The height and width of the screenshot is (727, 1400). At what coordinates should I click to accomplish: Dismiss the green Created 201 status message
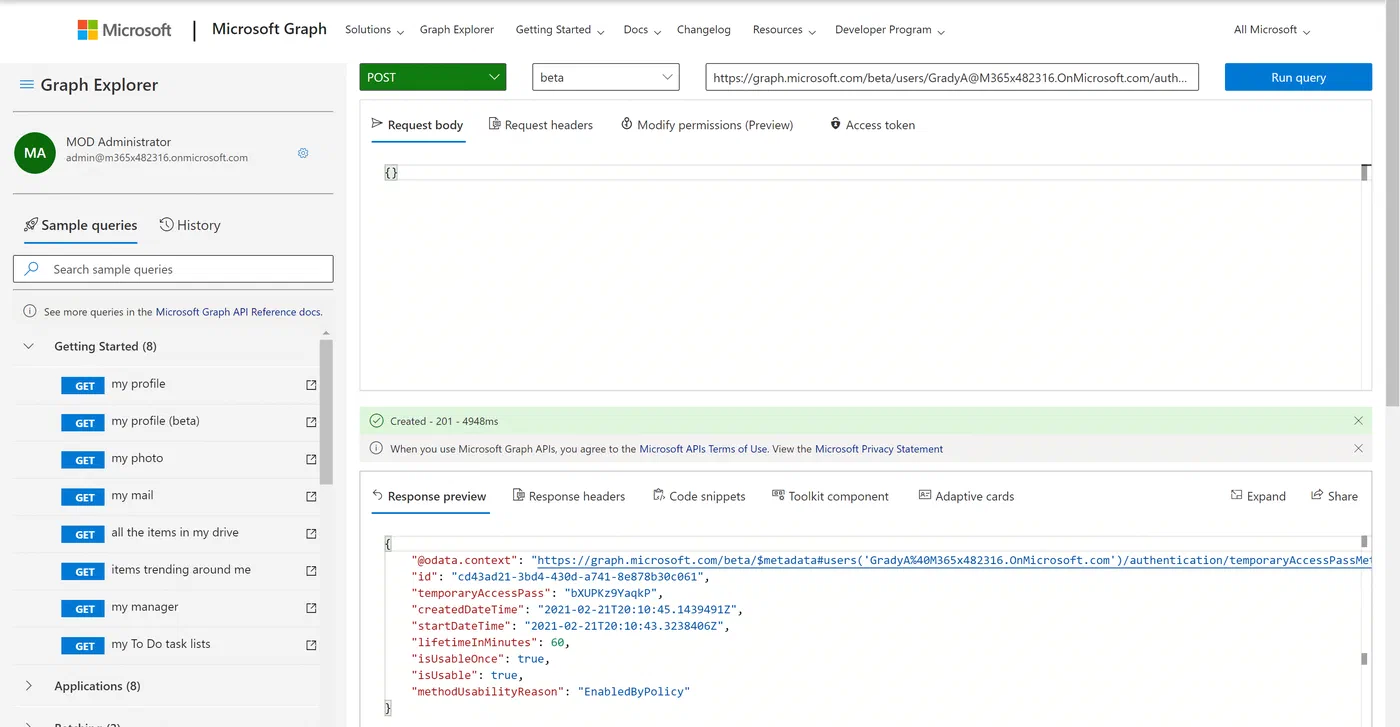pyautogui.click(x=1358, y=421)
